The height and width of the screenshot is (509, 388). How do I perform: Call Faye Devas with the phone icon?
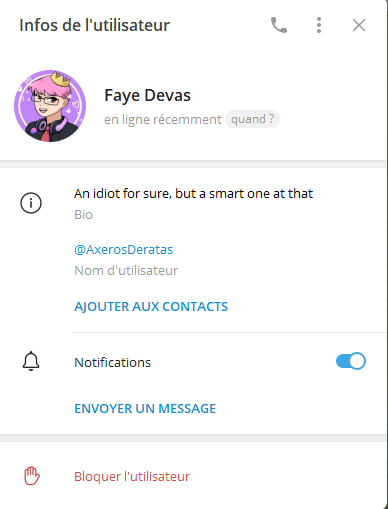click(279, 25)
